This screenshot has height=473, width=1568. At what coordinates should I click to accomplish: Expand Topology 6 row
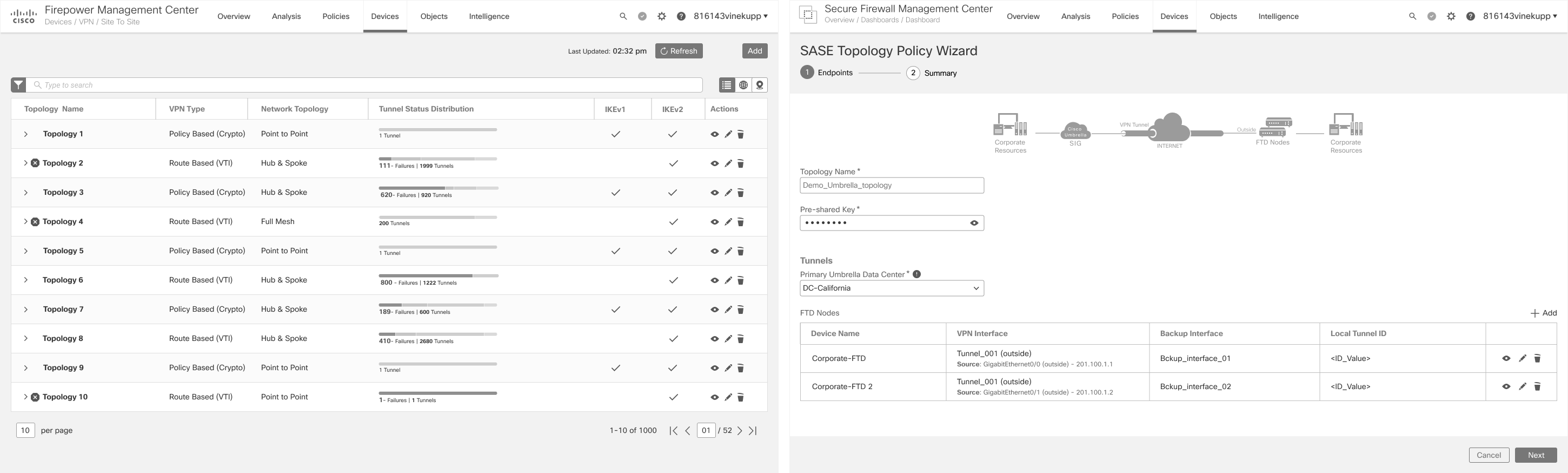coord(25,280)
